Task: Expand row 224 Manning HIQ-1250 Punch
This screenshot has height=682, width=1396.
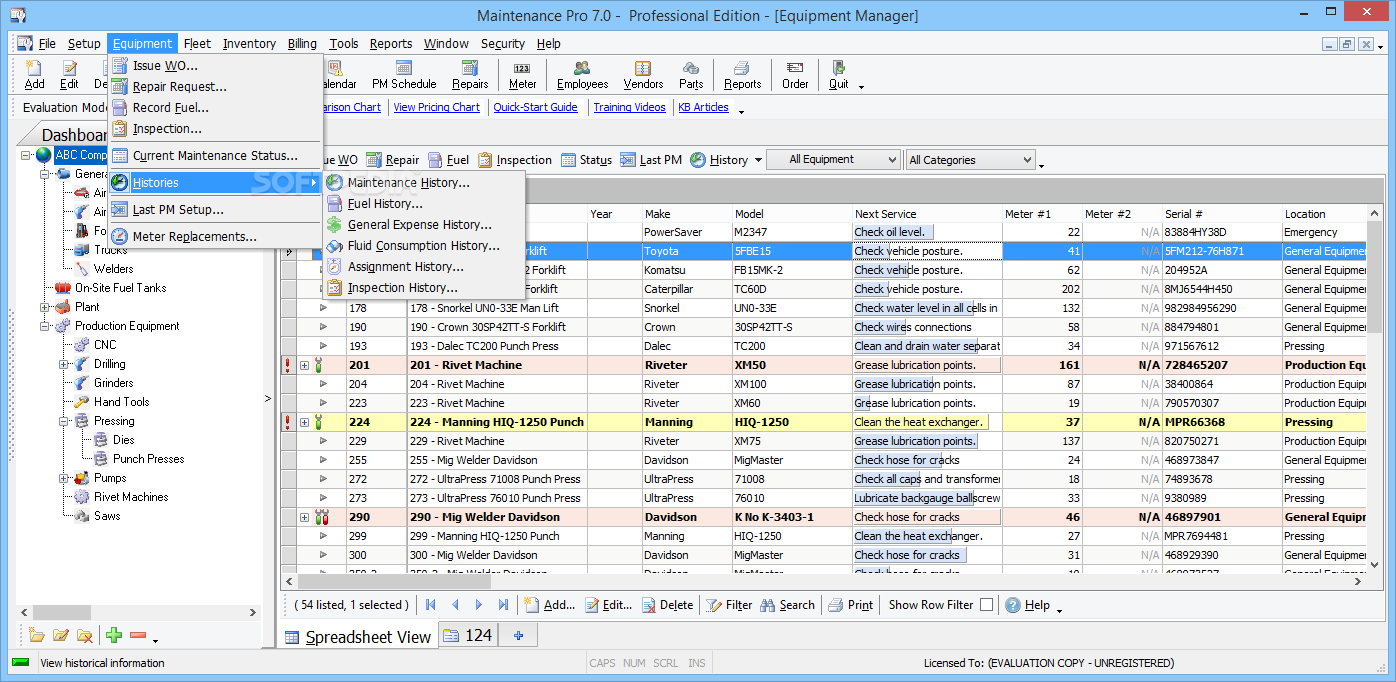Action: (304, 422)
